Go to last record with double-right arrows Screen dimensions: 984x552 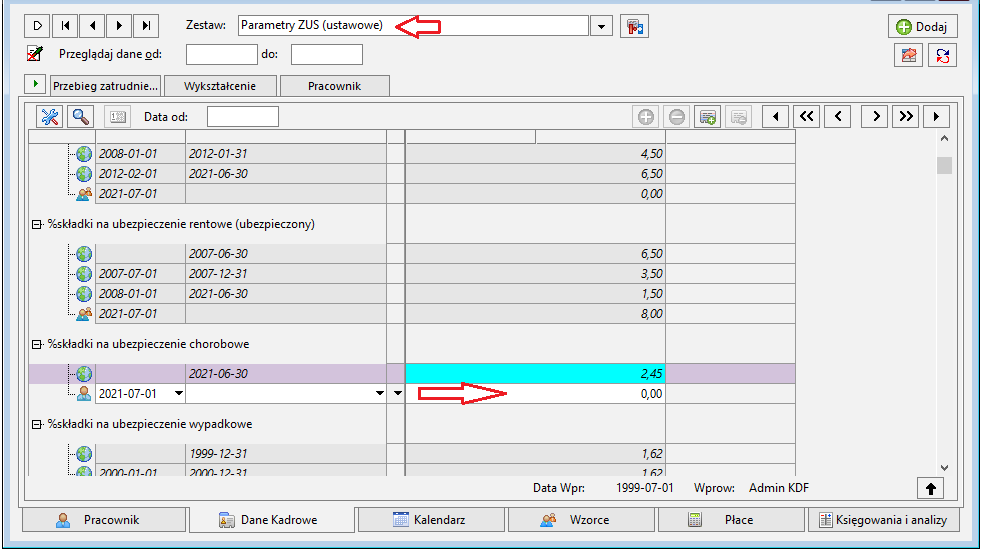(906, 117)
